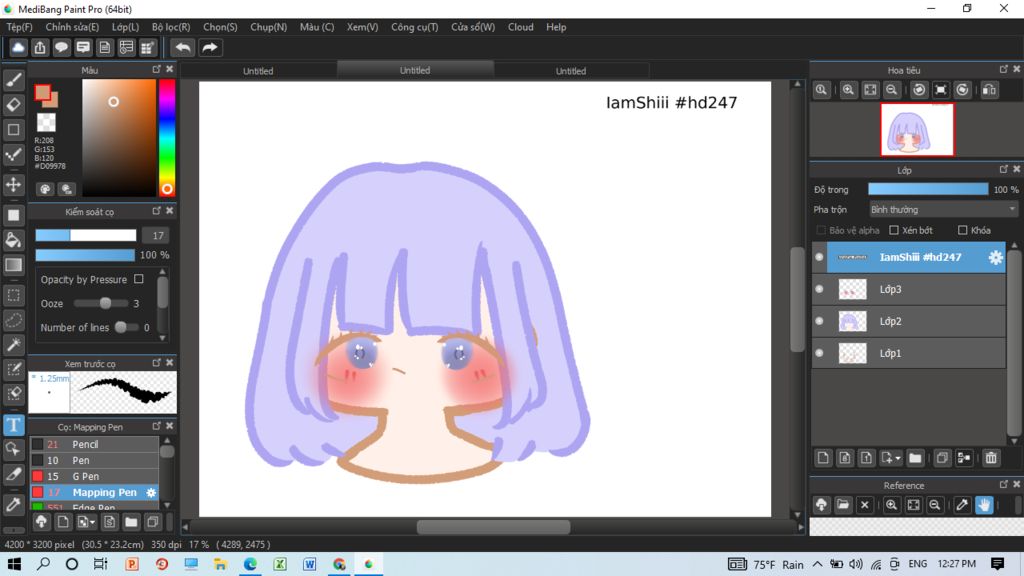
Task: Open the Cửa sổ(W) menu
Action: tap(473, 27)
